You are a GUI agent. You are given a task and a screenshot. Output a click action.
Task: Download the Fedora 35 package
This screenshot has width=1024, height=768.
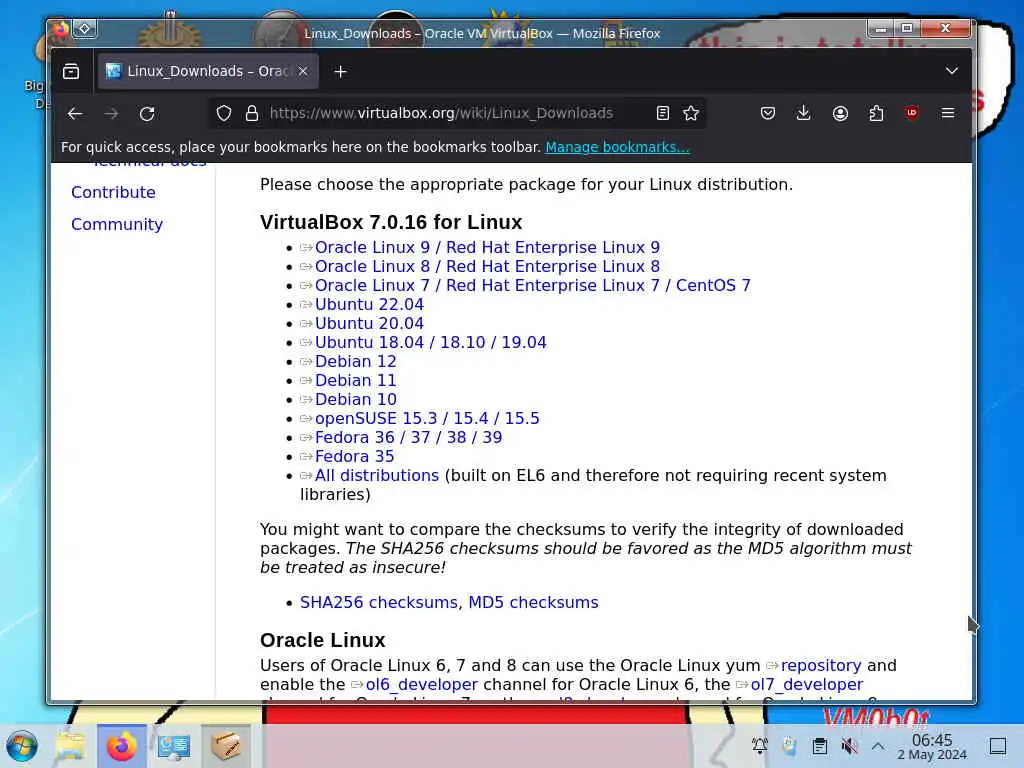pyautogui.click(x=355, y=456)
